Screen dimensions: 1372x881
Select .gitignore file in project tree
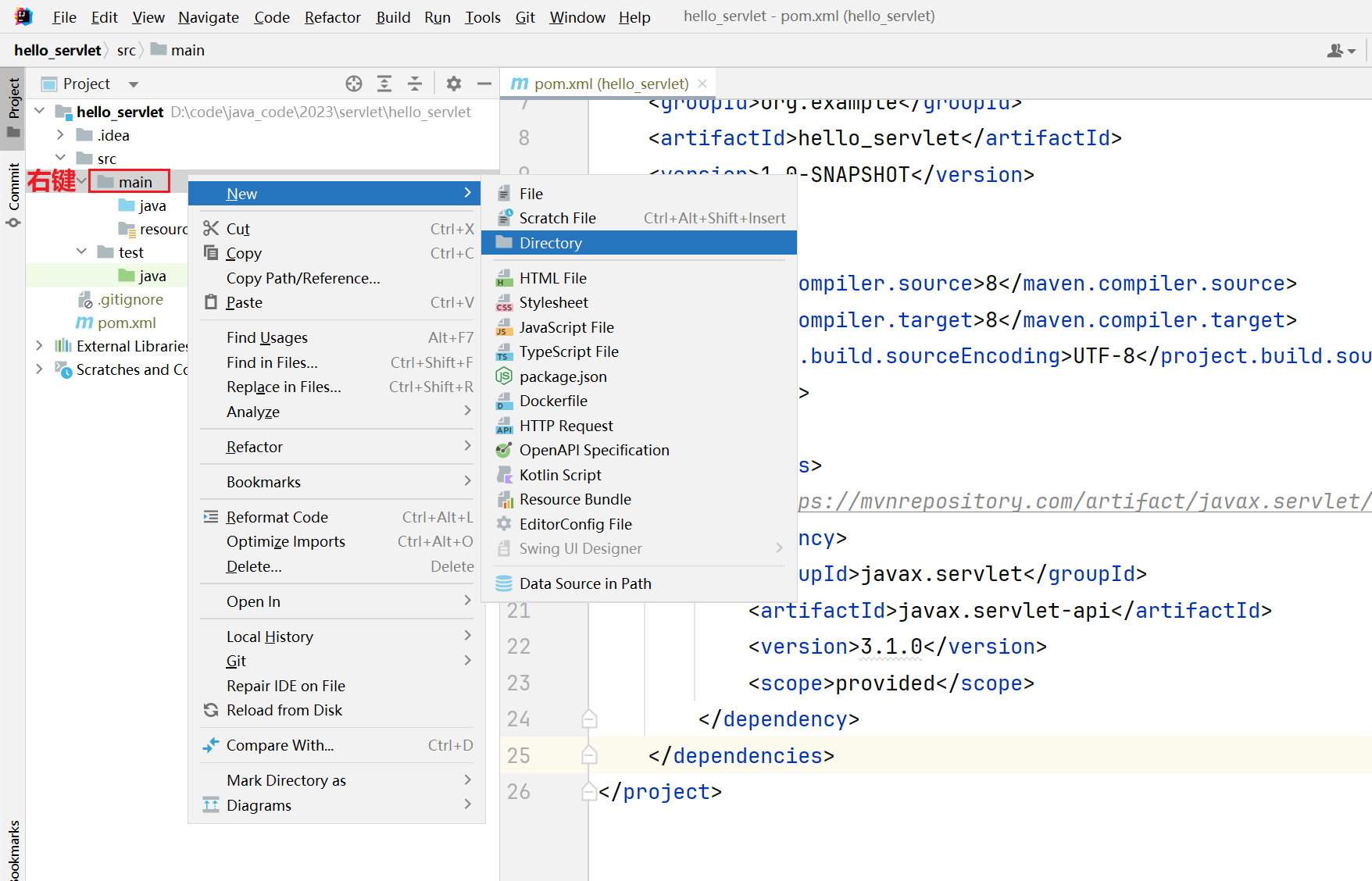pyautogui.click(x=121, y=299)
